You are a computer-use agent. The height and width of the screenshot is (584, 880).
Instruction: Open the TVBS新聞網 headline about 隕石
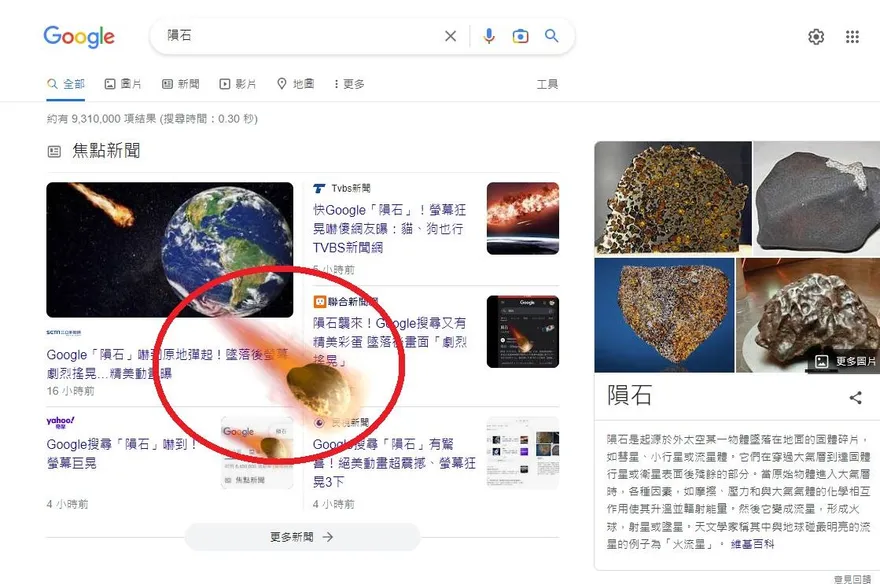tap(389, 228)
